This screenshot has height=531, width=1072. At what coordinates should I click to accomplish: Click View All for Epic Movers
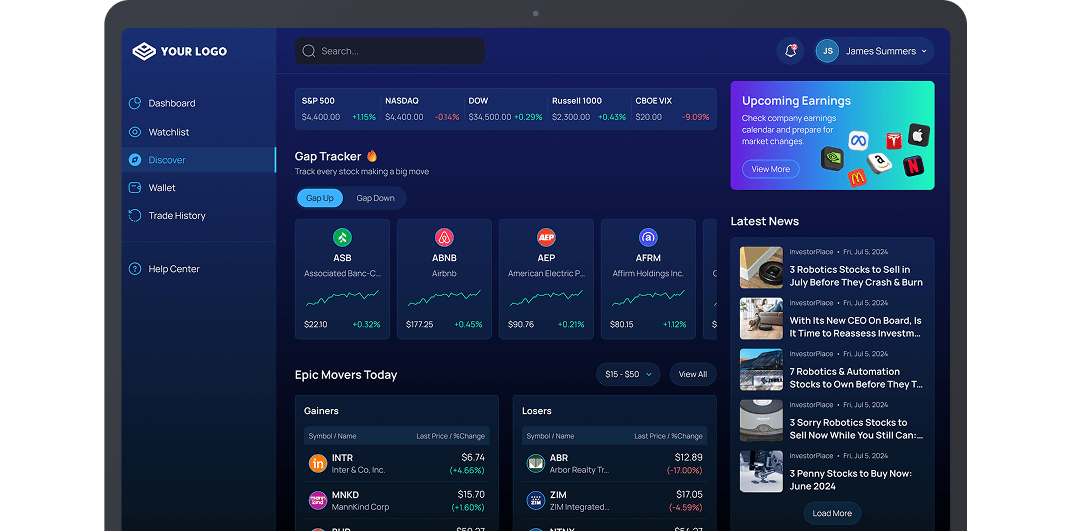point(693,375)
